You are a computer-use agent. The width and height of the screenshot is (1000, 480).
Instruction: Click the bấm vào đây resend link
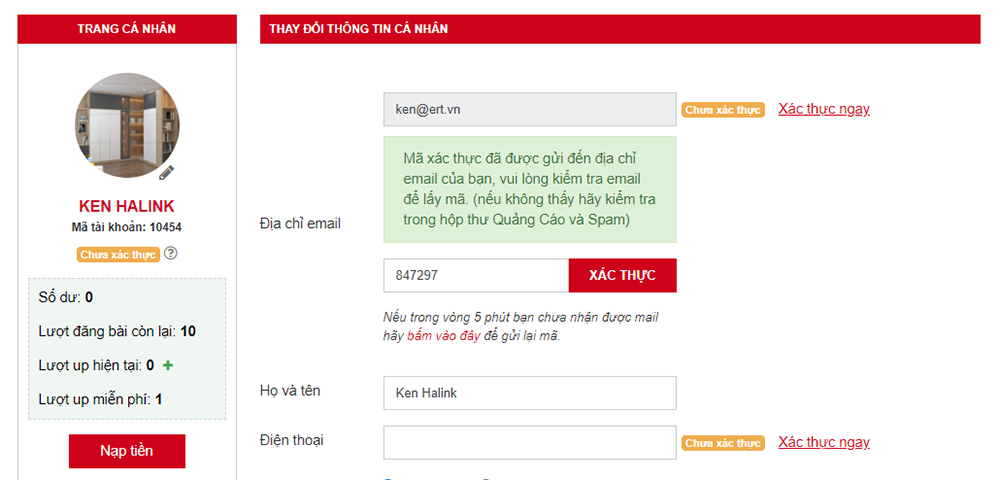pyautogui.click(x=444, y=336)
